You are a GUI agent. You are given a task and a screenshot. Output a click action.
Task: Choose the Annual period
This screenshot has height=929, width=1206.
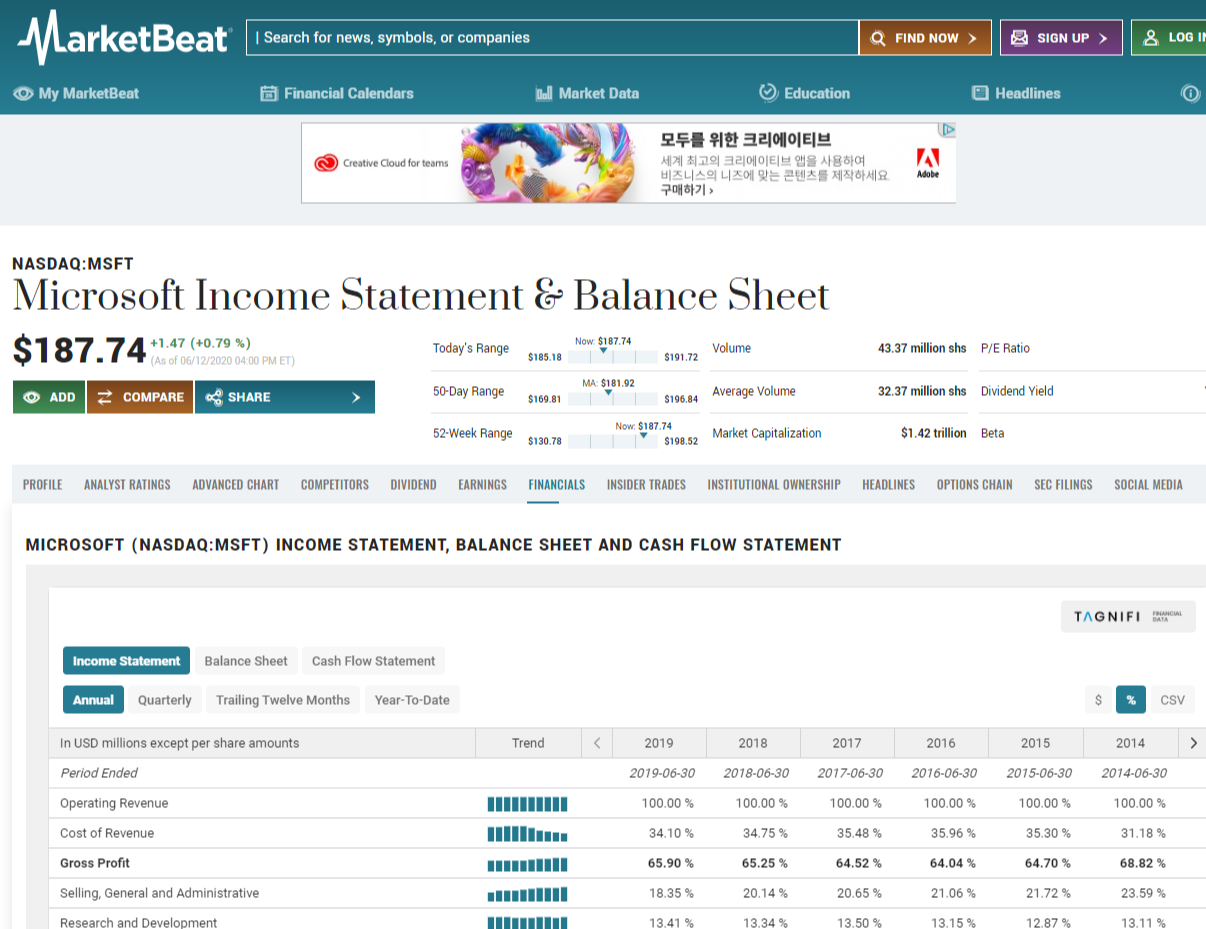(93, 700)
